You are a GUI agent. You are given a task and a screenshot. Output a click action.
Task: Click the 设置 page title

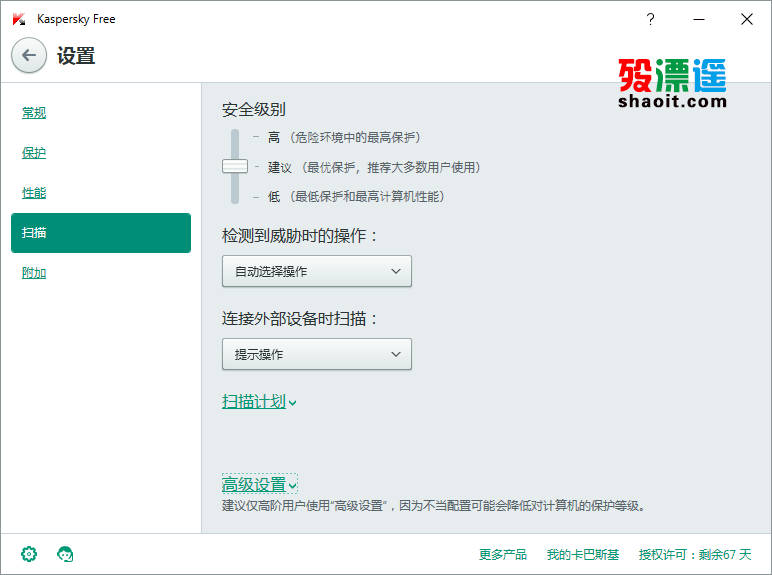click(76, 56)
